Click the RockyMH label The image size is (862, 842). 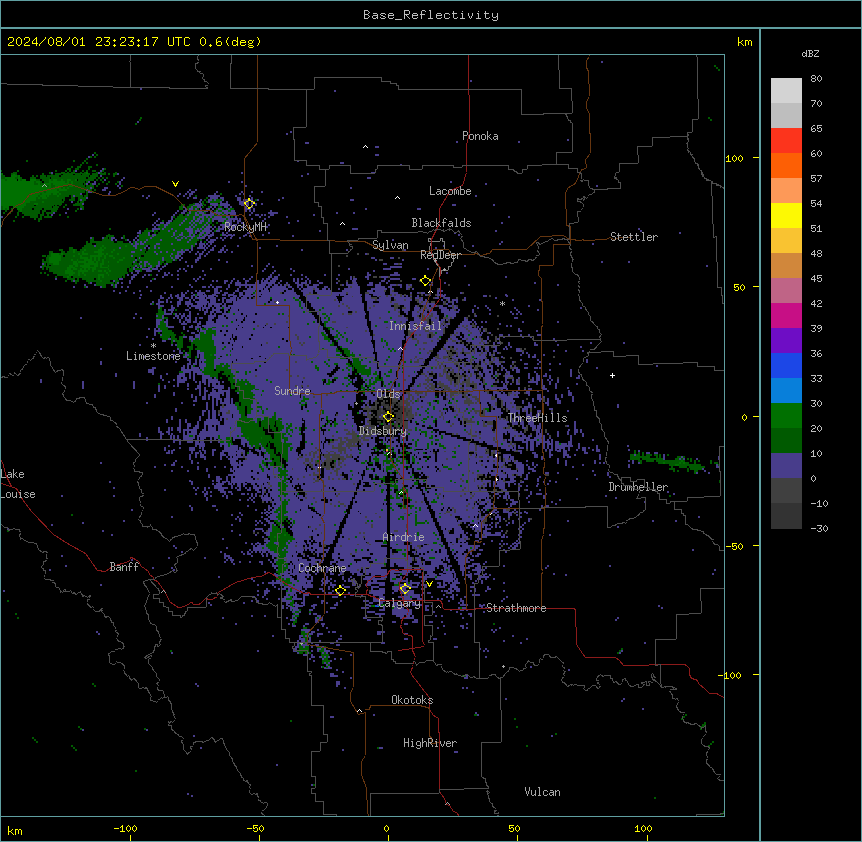pos(245,227)
